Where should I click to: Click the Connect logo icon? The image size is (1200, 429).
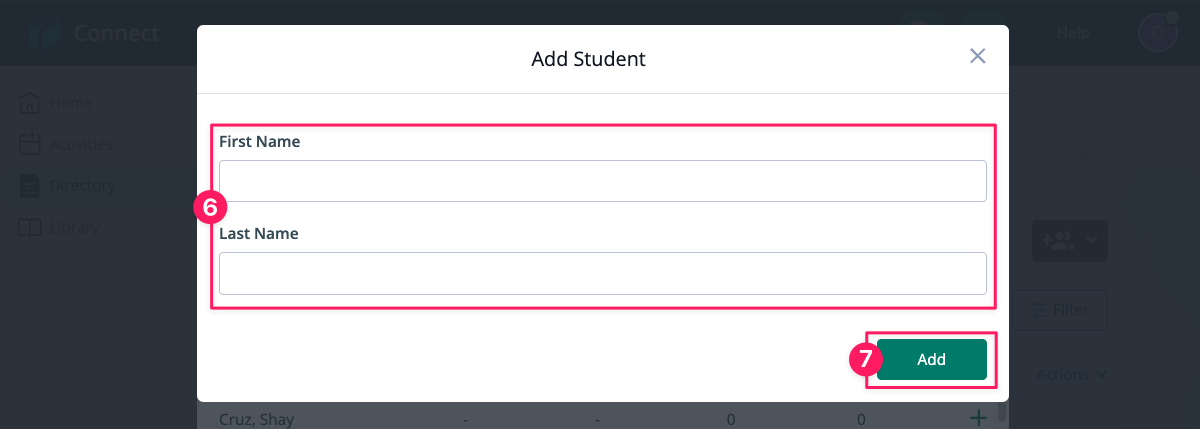(45, 33)
